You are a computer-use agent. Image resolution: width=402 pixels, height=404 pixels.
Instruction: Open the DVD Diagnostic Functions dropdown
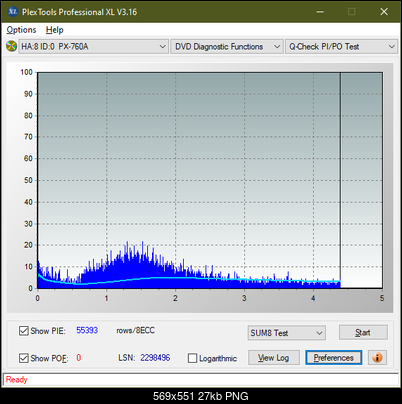[227, 47]
